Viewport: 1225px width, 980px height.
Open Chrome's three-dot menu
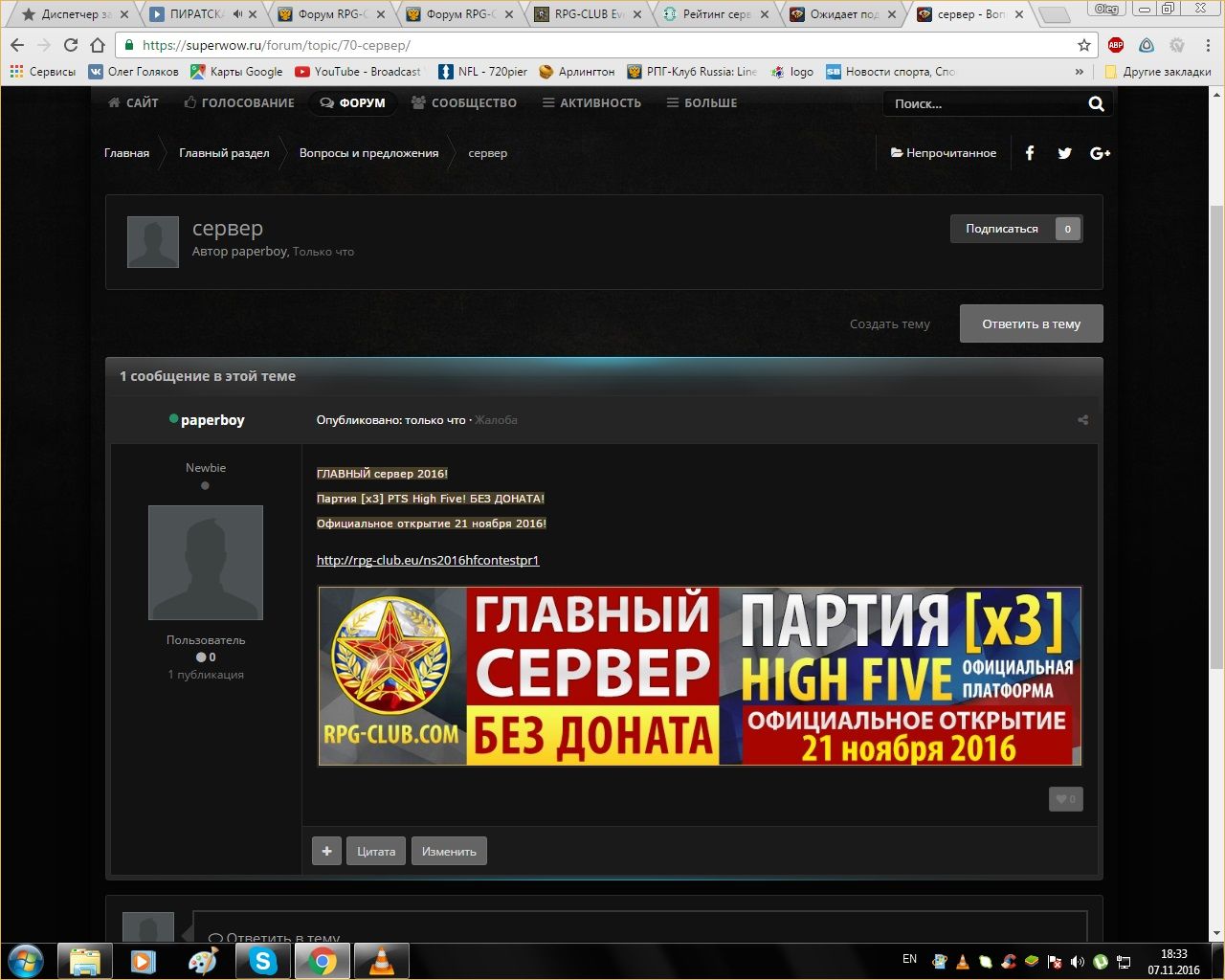click(x=1209, y=45)
